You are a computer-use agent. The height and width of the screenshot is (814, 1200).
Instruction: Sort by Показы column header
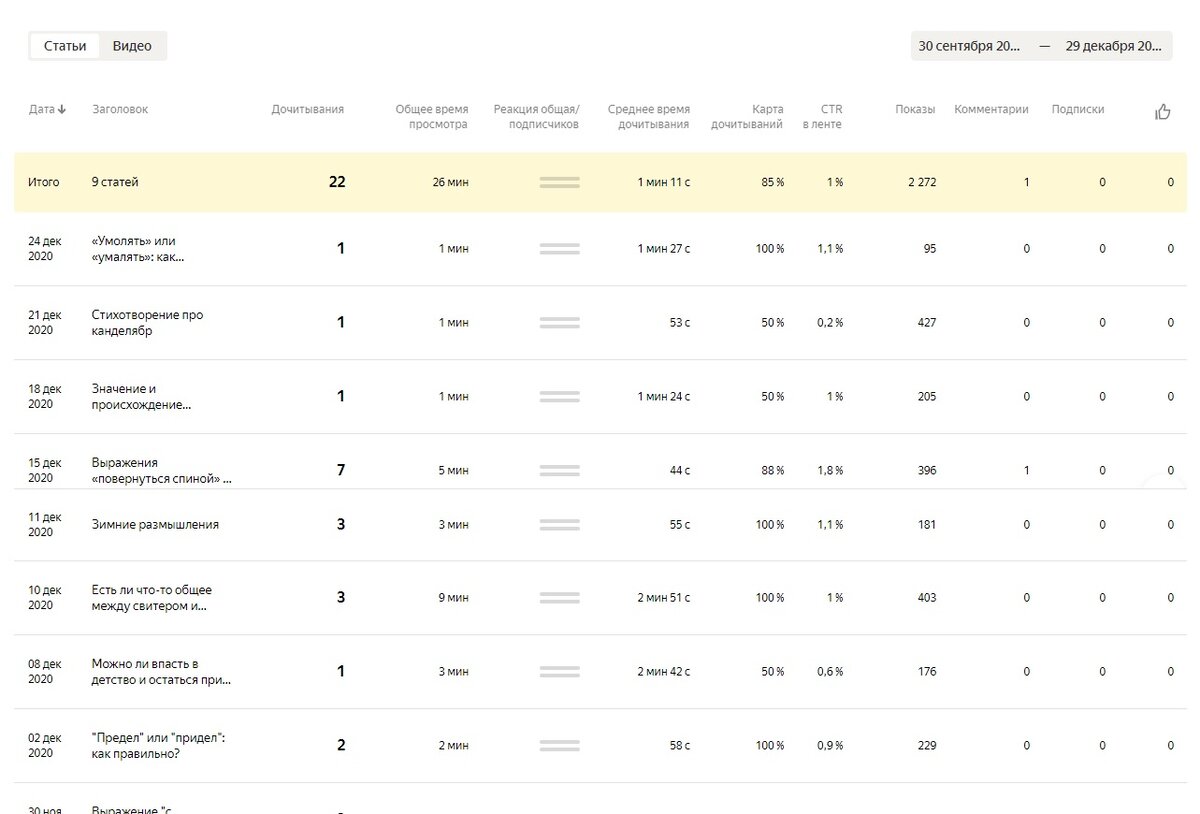[x=915, y=110]
